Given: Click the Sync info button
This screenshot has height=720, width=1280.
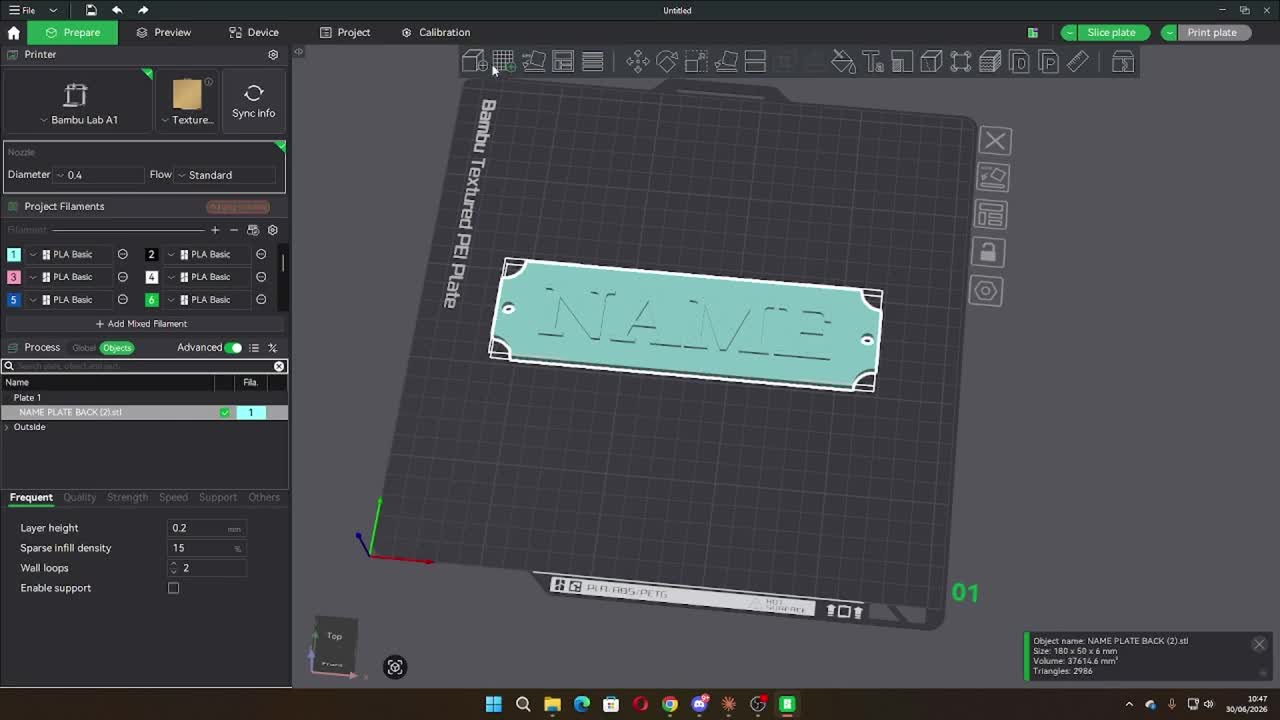Looking at the screenshot, I should coord(254,101).
